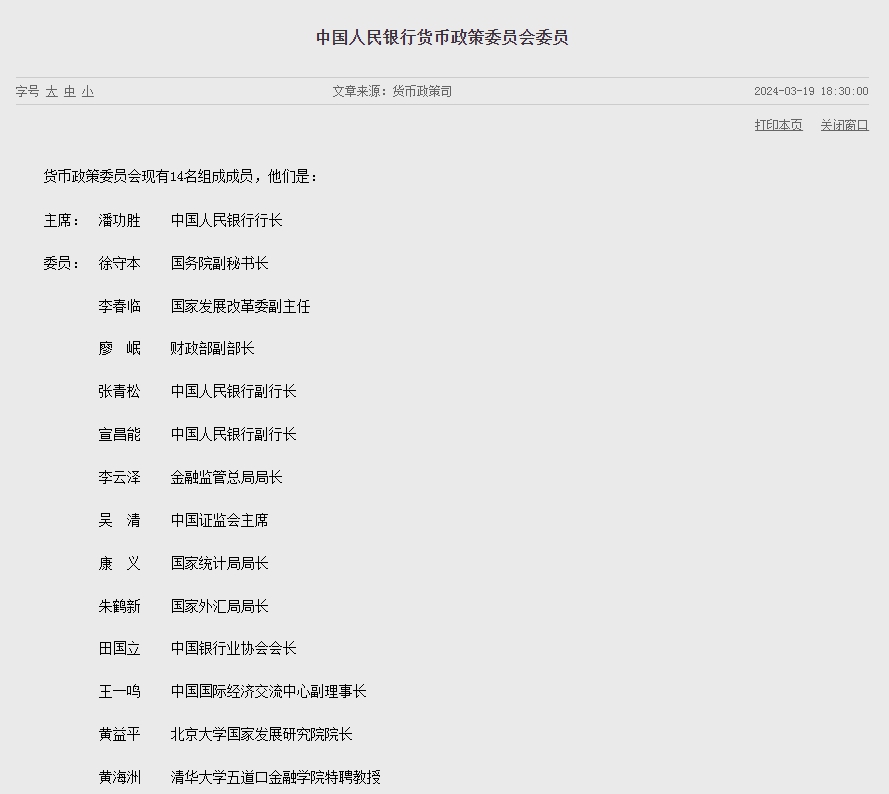Click deputy governor 张青松
Viewport: 889px width, 794px height.
point(119,392)
